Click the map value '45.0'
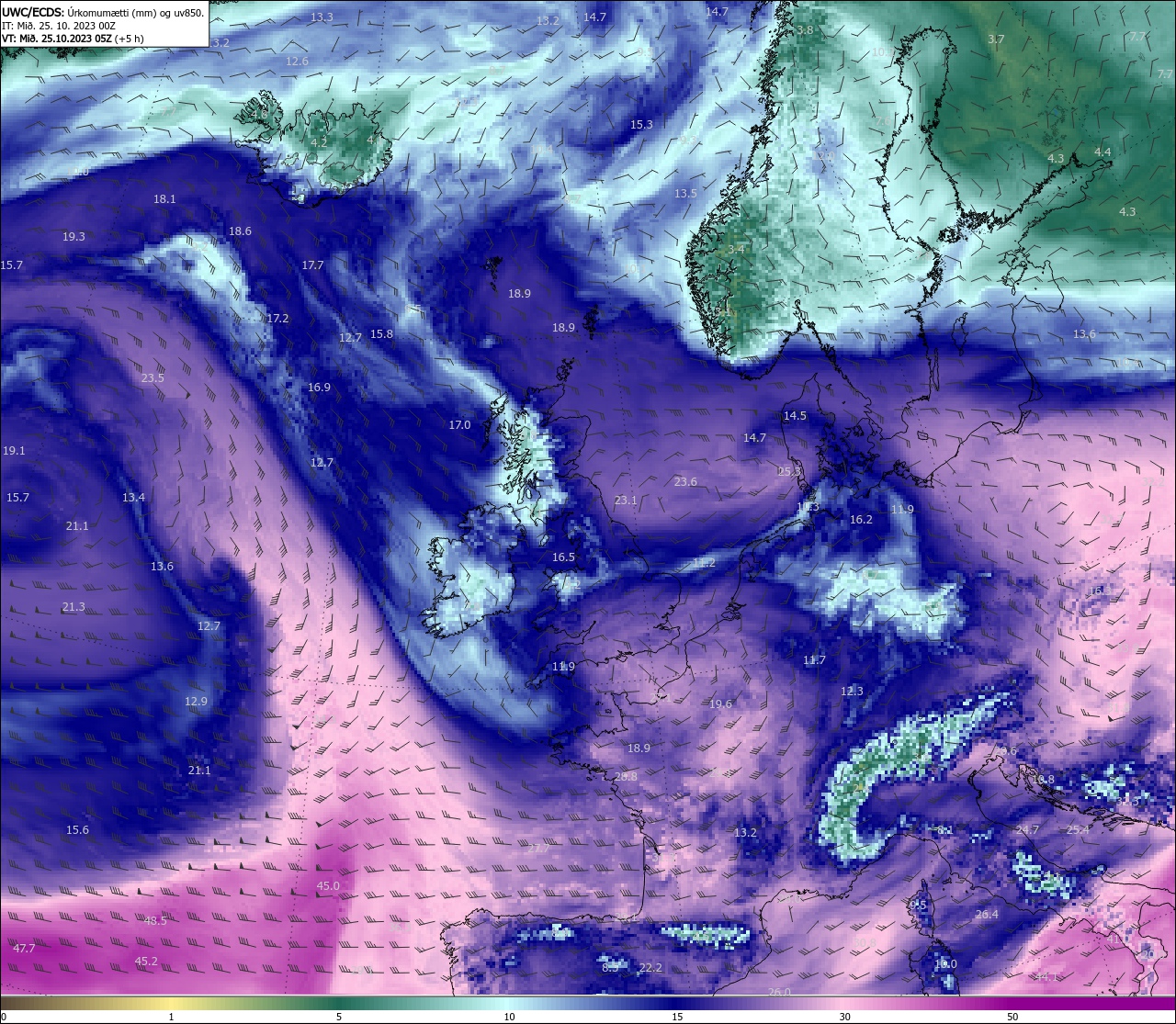This screenshot has width=1176, height=1024. coord(328,886)
